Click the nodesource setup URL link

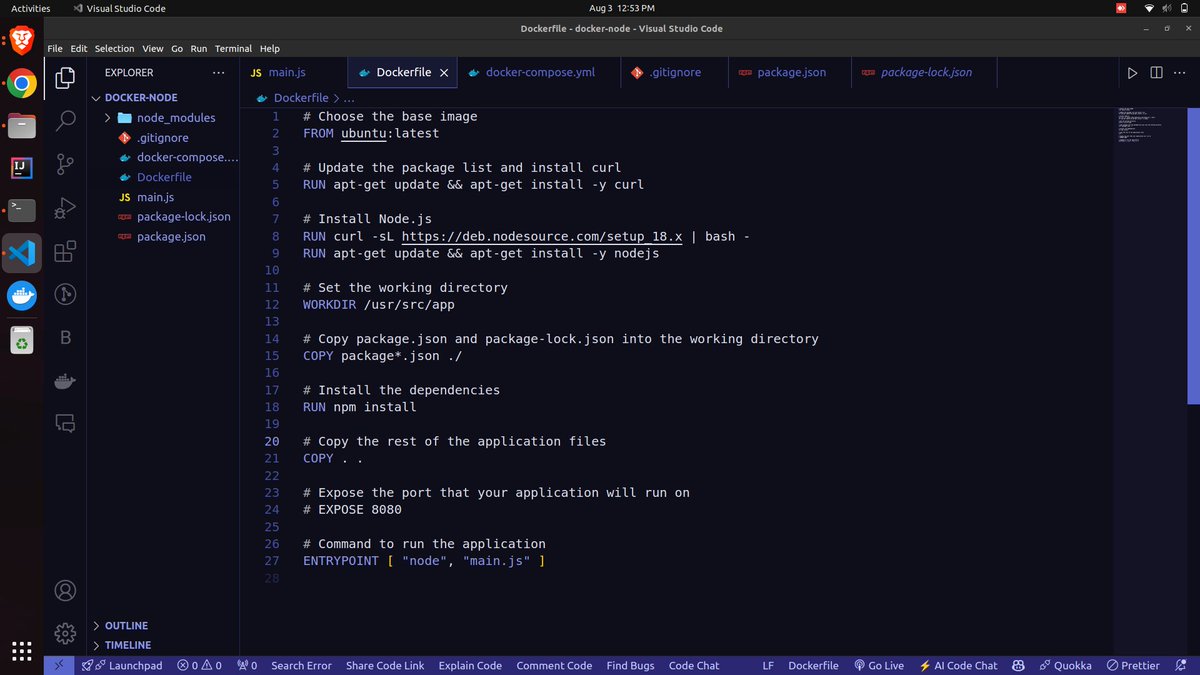[x=541, y=237]
